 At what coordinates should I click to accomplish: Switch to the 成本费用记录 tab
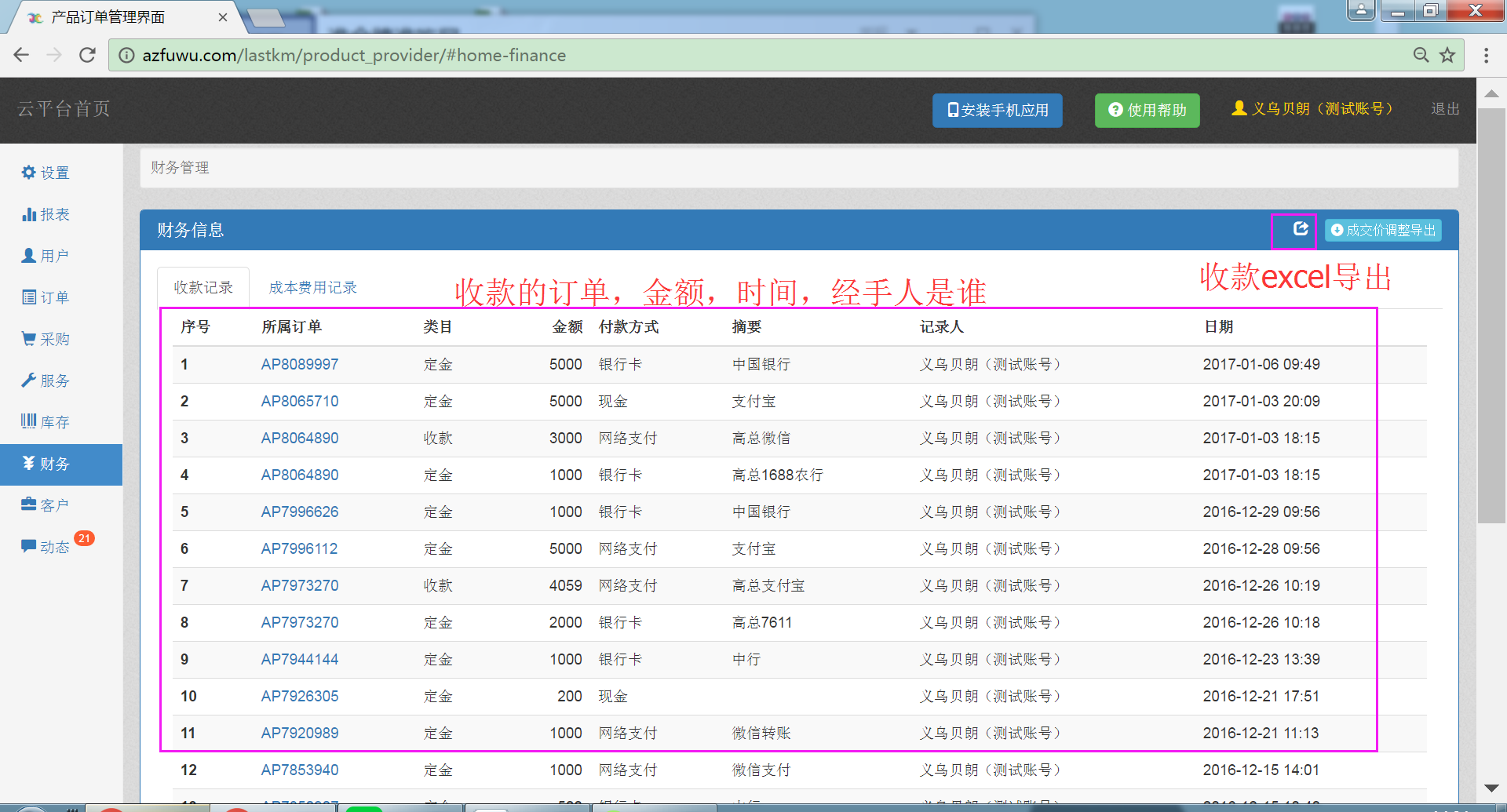[x=312, y=287]
